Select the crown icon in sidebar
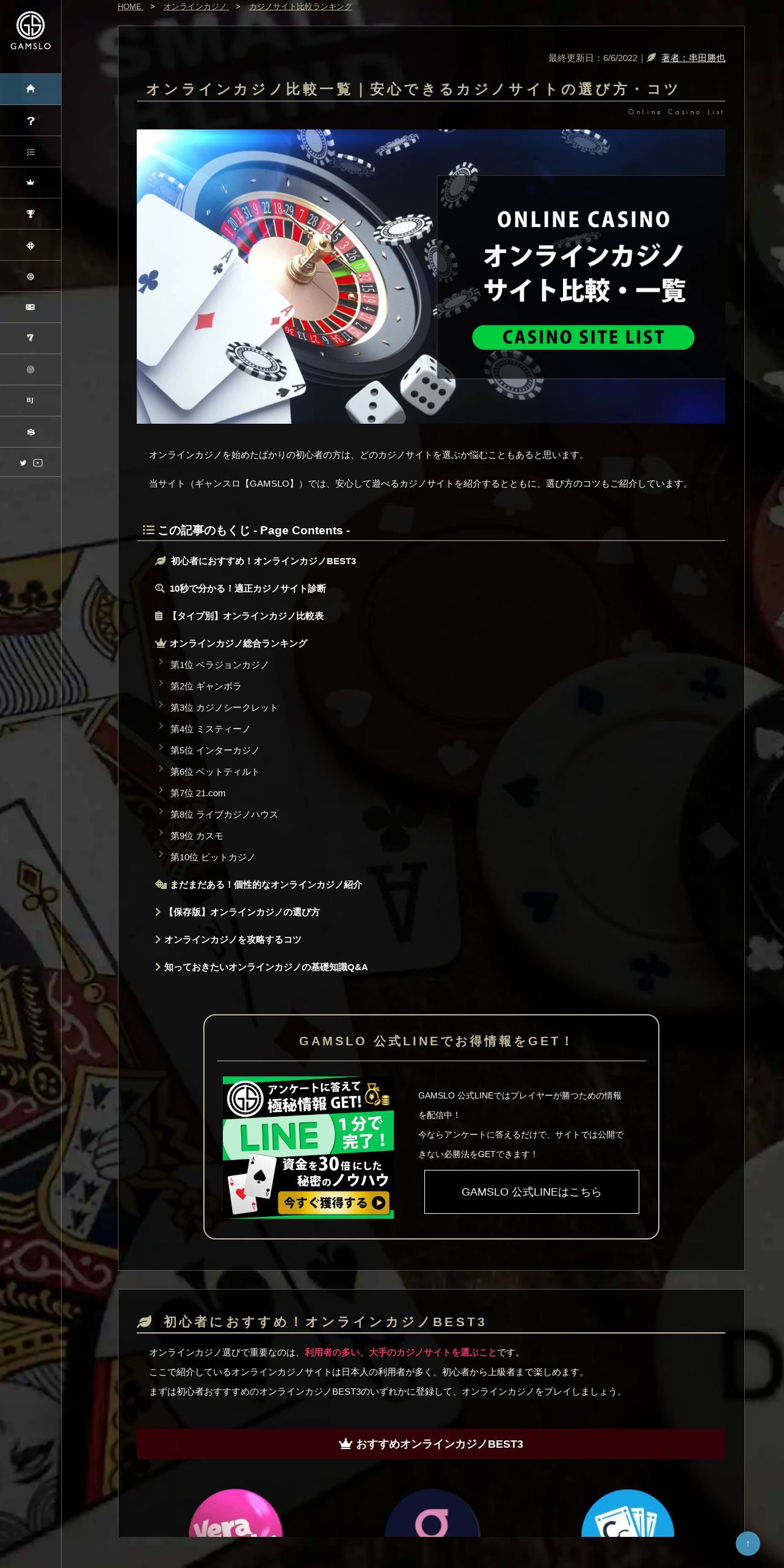 [x=31, y=183]
